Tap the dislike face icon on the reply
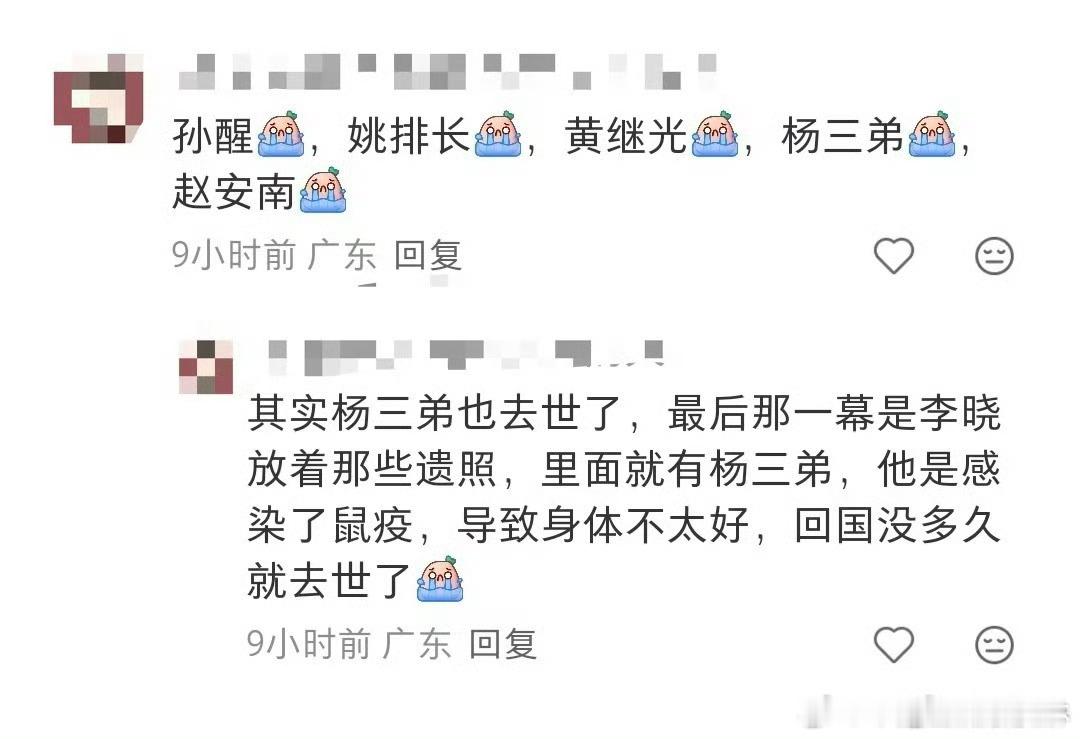Screen dimensions: 1080x739 pos(994,645)
